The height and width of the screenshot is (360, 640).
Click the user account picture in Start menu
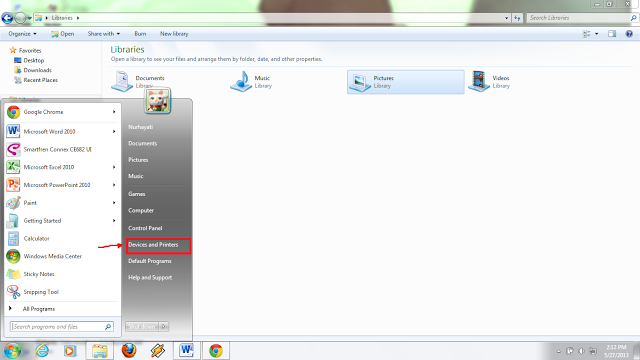(158, 100)
